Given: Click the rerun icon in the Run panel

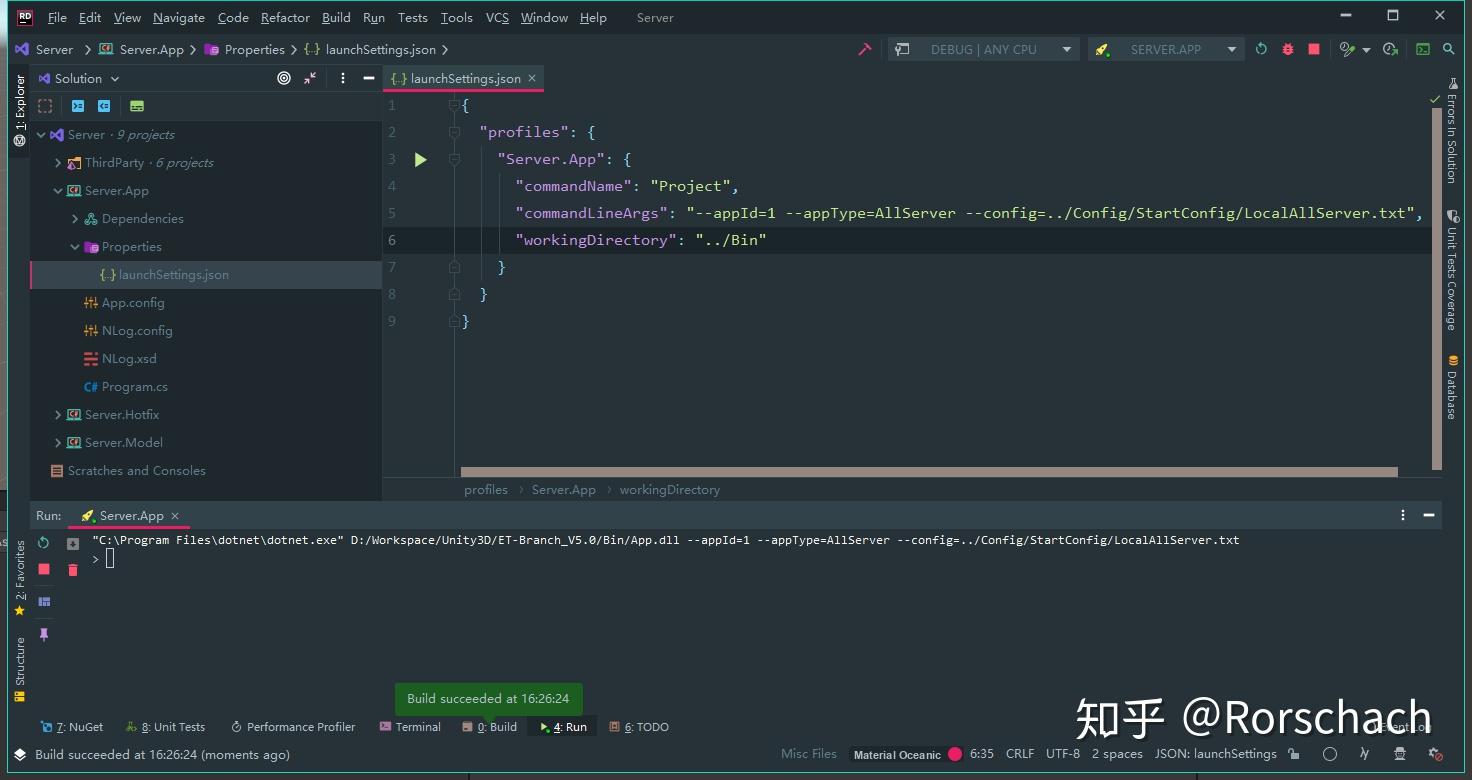Looking at the screenshot, I should pos(43,541).
